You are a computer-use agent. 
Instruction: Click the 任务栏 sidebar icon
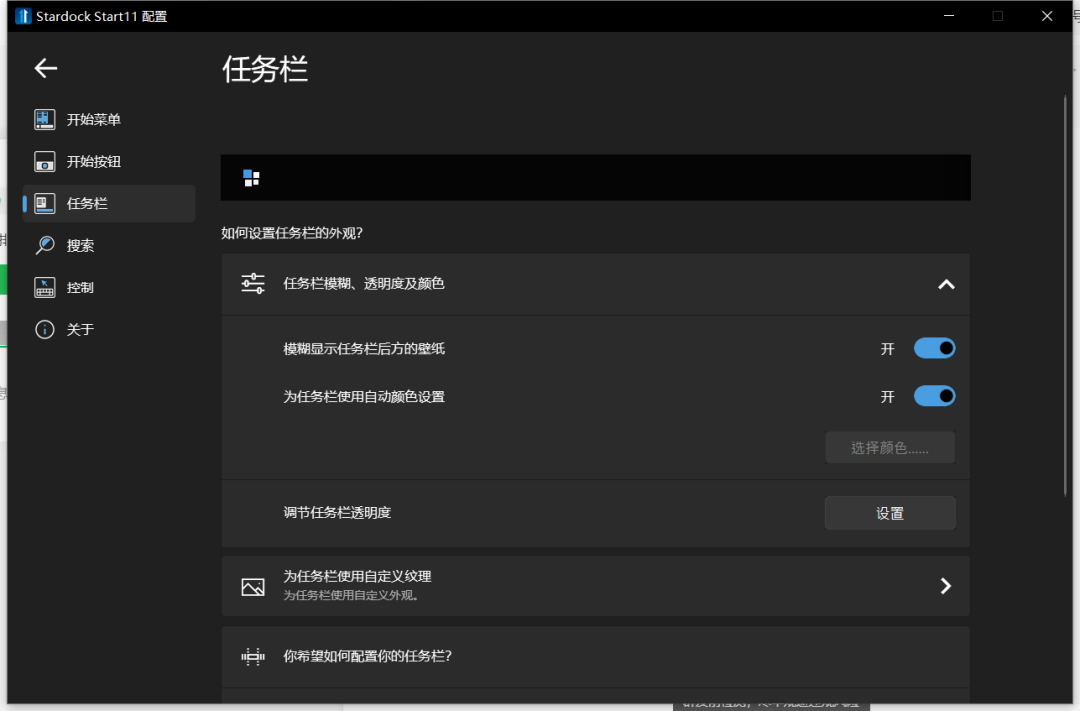click(45, 203)
